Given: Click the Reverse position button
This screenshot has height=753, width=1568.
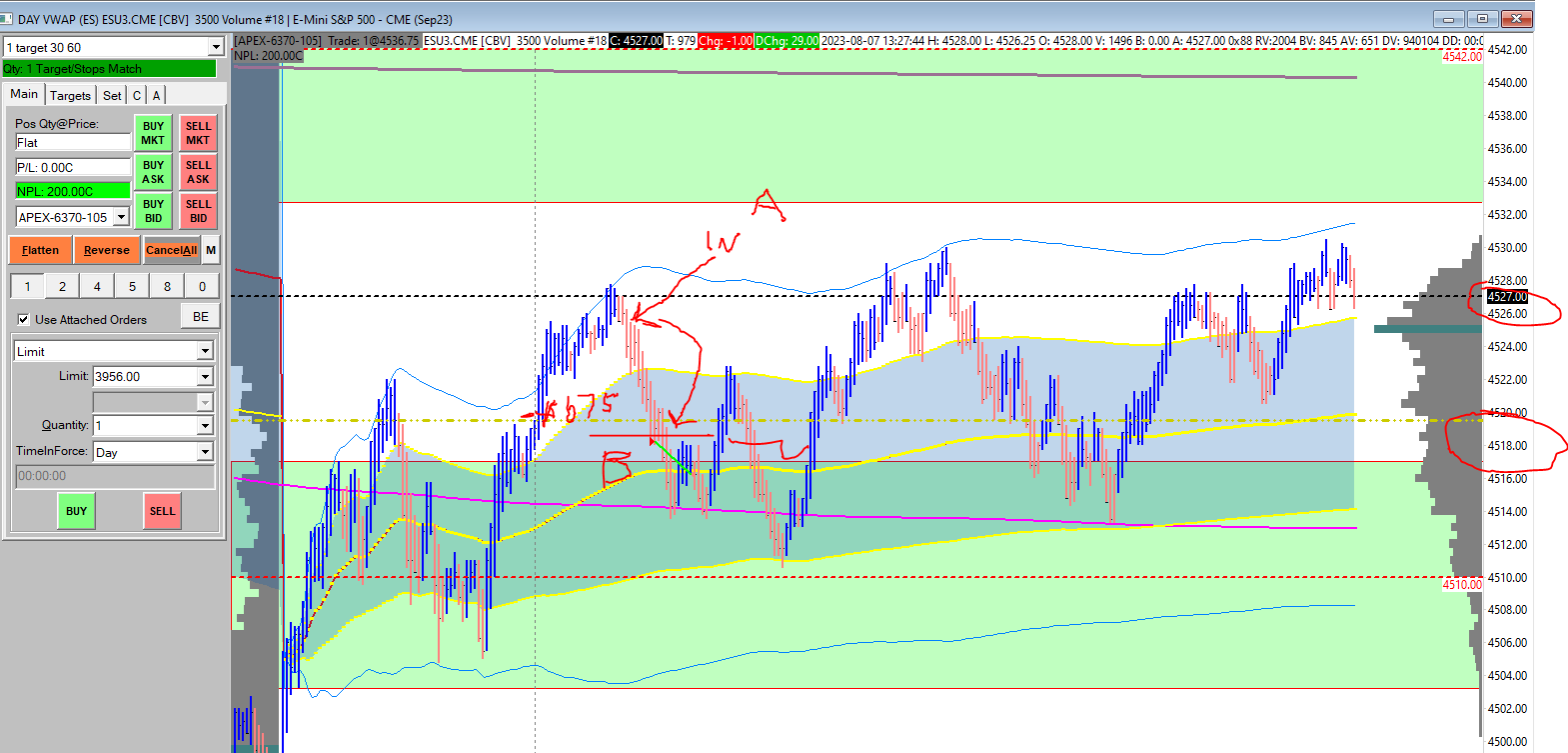Looking at the screenshot, I should tap(107, 250).
